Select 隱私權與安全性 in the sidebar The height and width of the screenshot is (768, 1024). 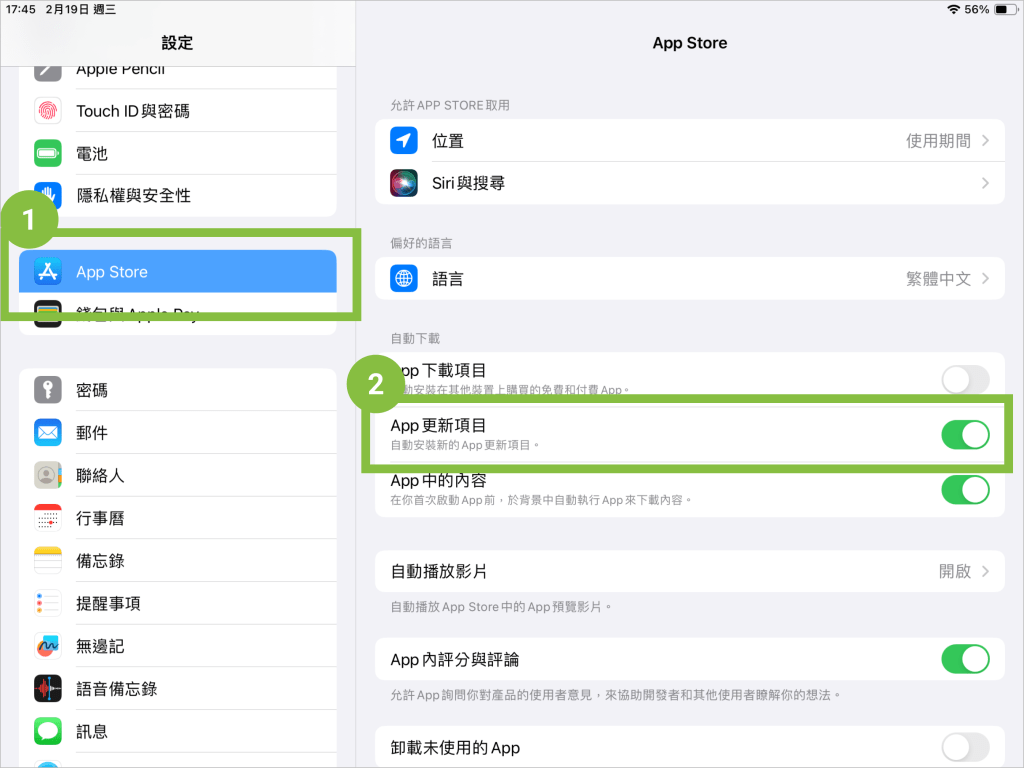click(x=133, y=196)
